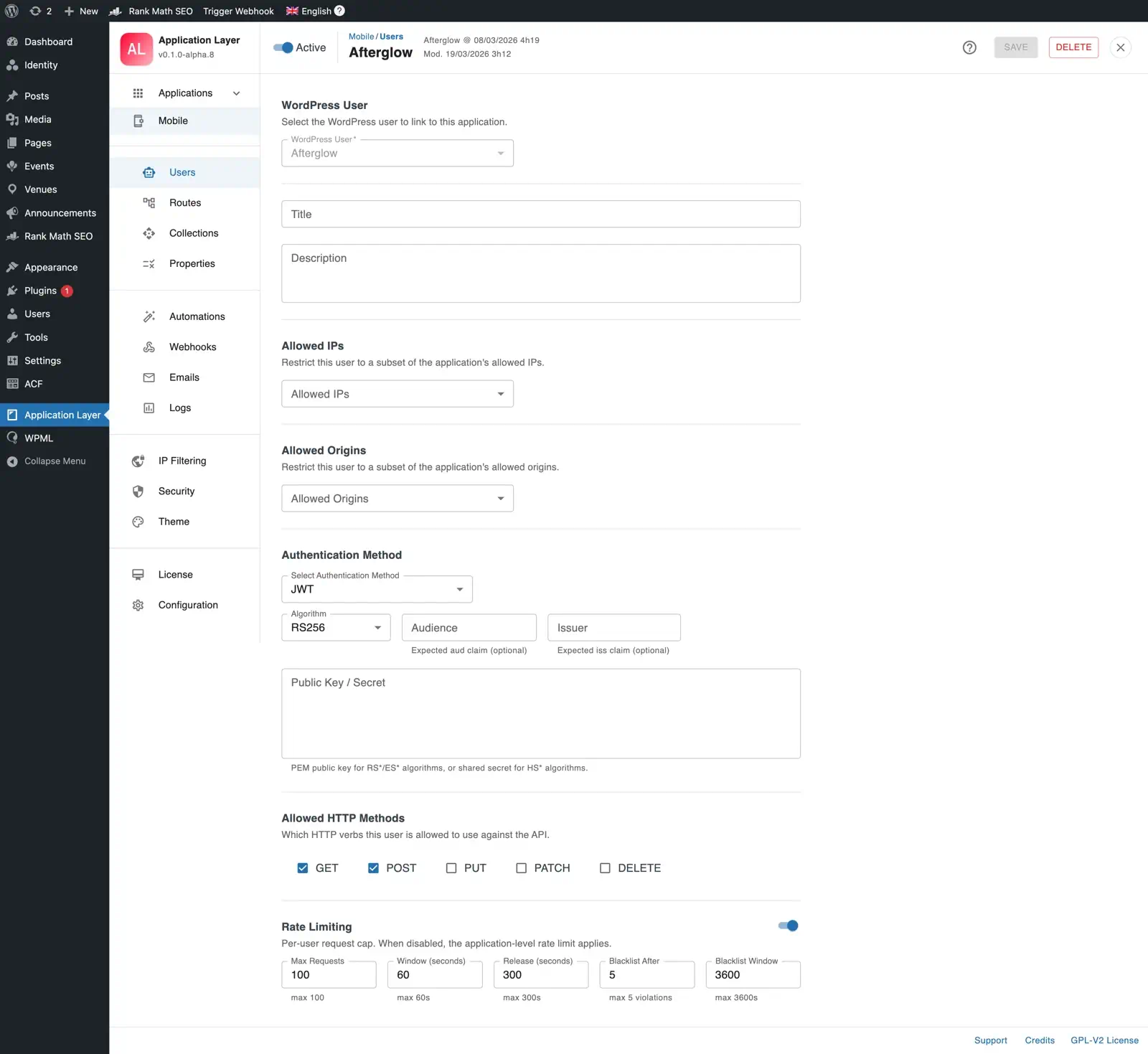Open the Security settings

tap(176, 491)
